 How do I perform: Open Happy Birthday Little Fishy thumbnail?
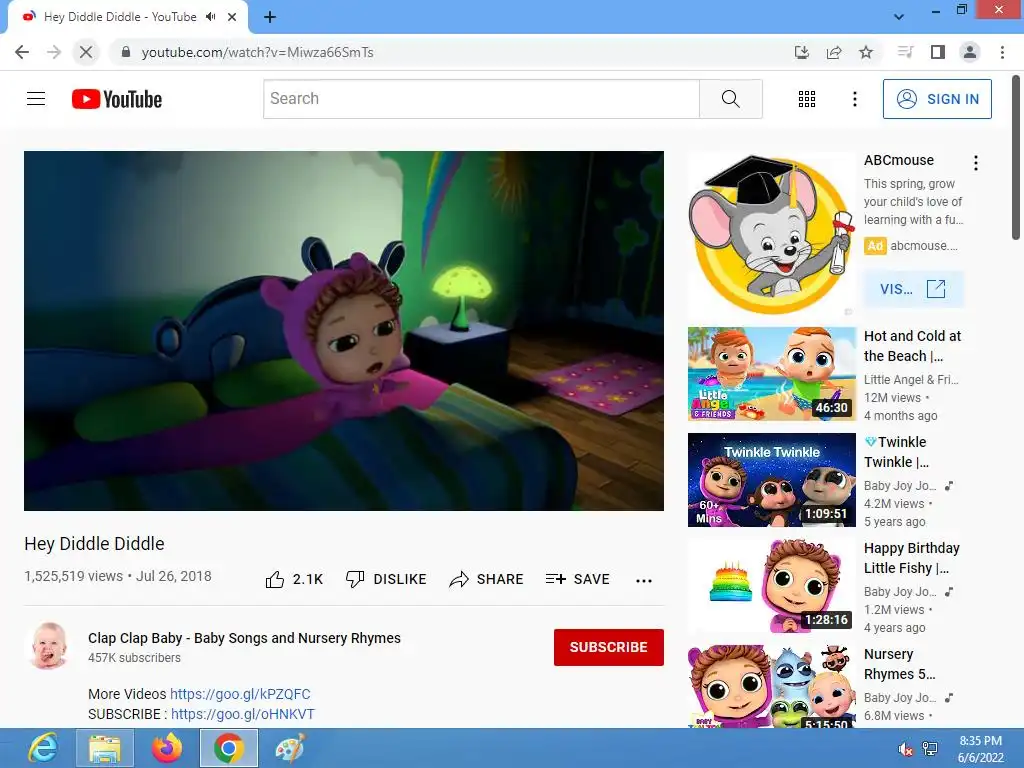(x=771, y=586)
